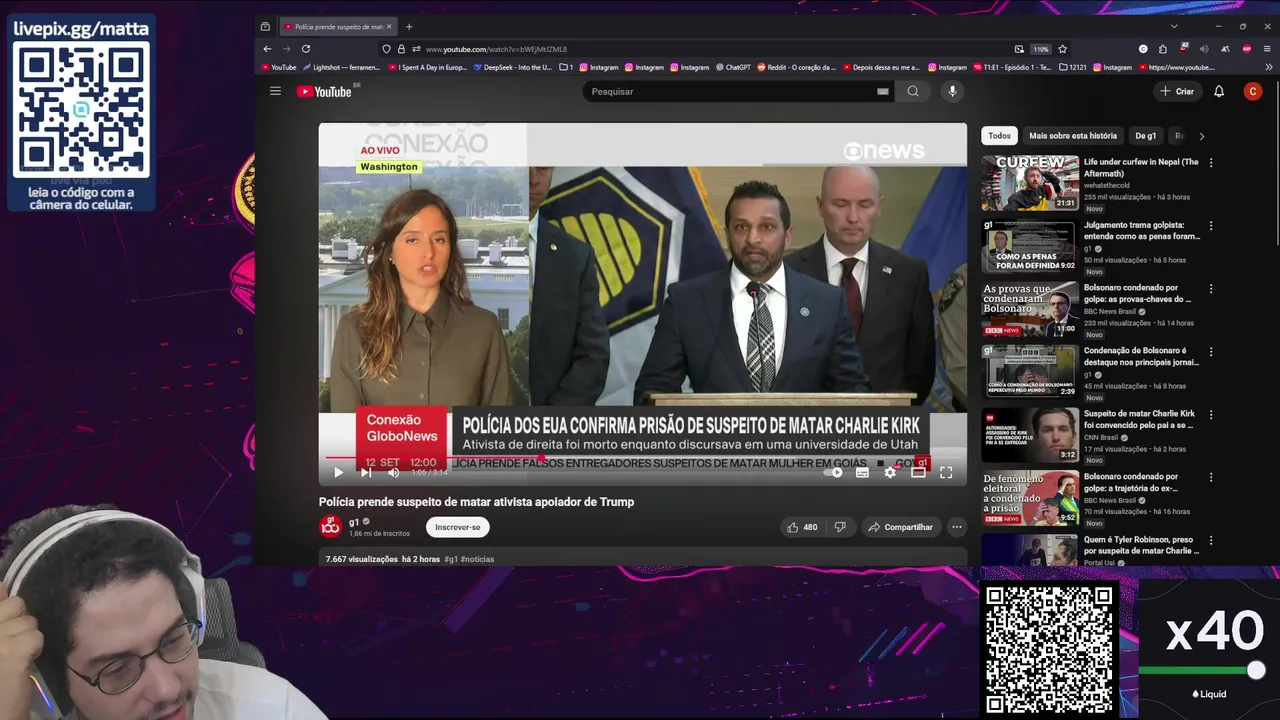Screen dimensions: 1280x720
Task: Like the video (480 likes)
Action: pos(802,527)
